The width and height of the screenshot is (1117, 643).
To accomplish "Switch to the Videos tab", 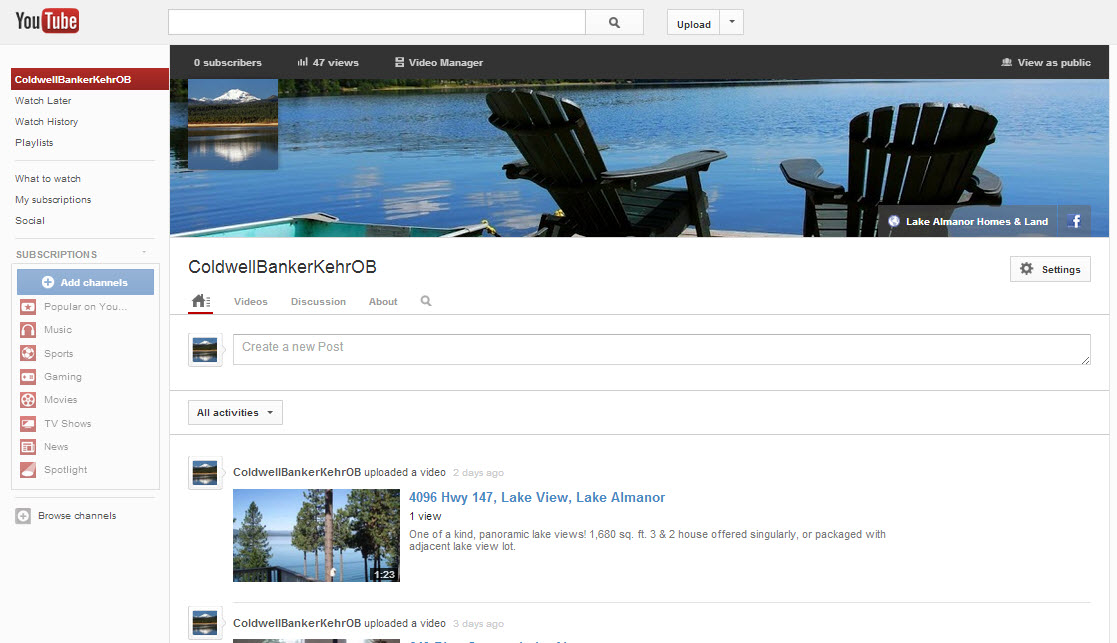I will 251,302.
